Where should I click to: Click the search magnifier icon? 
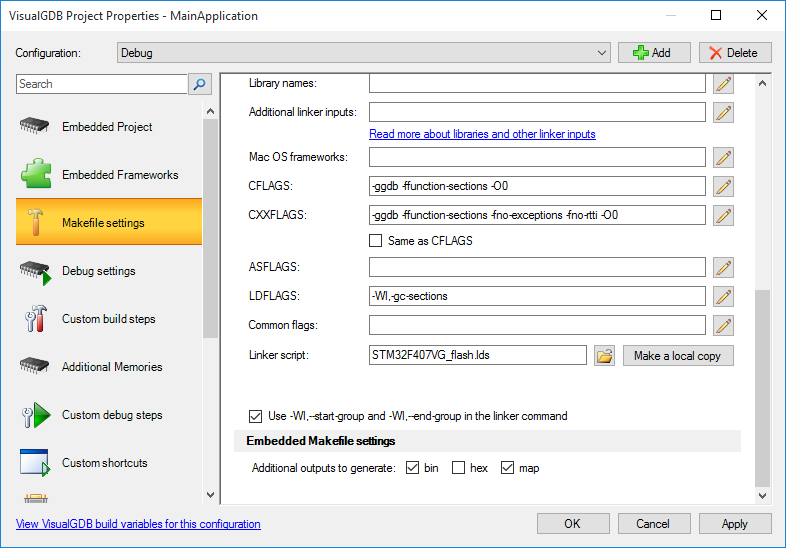200,84
